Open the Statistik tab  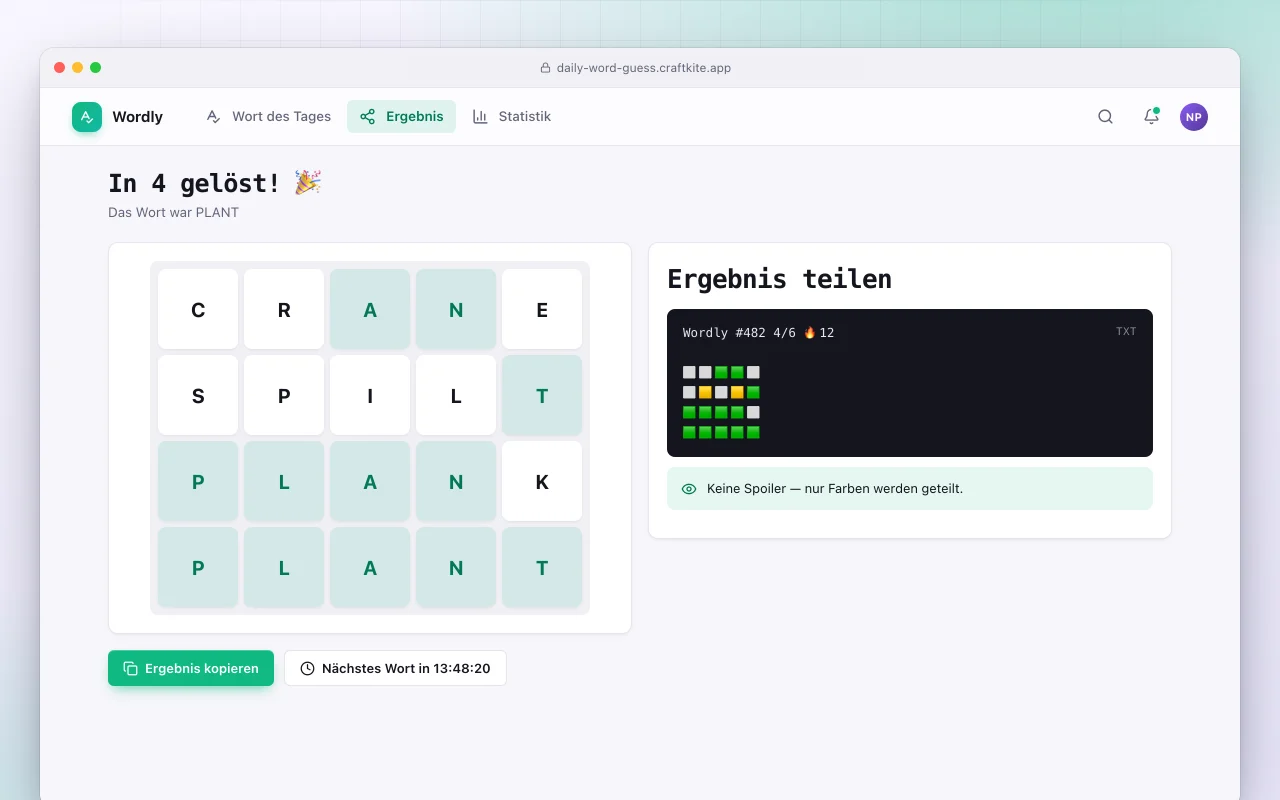(512, 116)
